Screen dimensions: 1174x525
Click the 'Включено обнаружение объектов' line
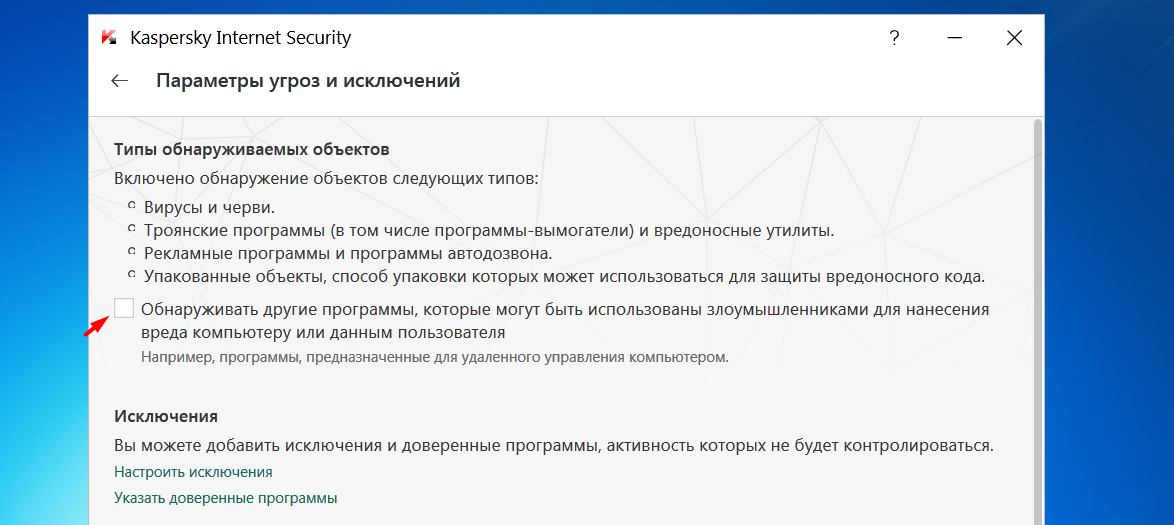327,180
